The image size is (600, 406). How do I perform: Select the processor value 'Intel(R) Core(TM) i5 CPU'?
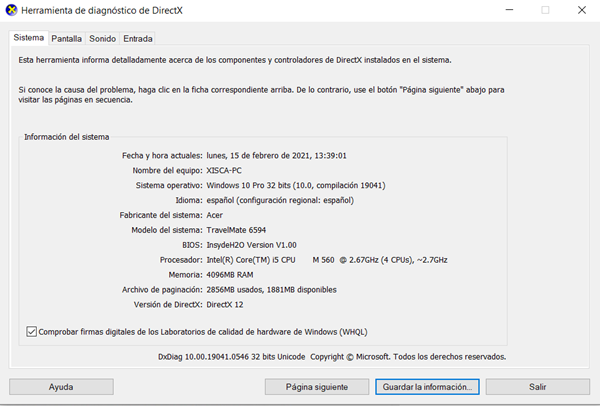[x=251, y=260]
